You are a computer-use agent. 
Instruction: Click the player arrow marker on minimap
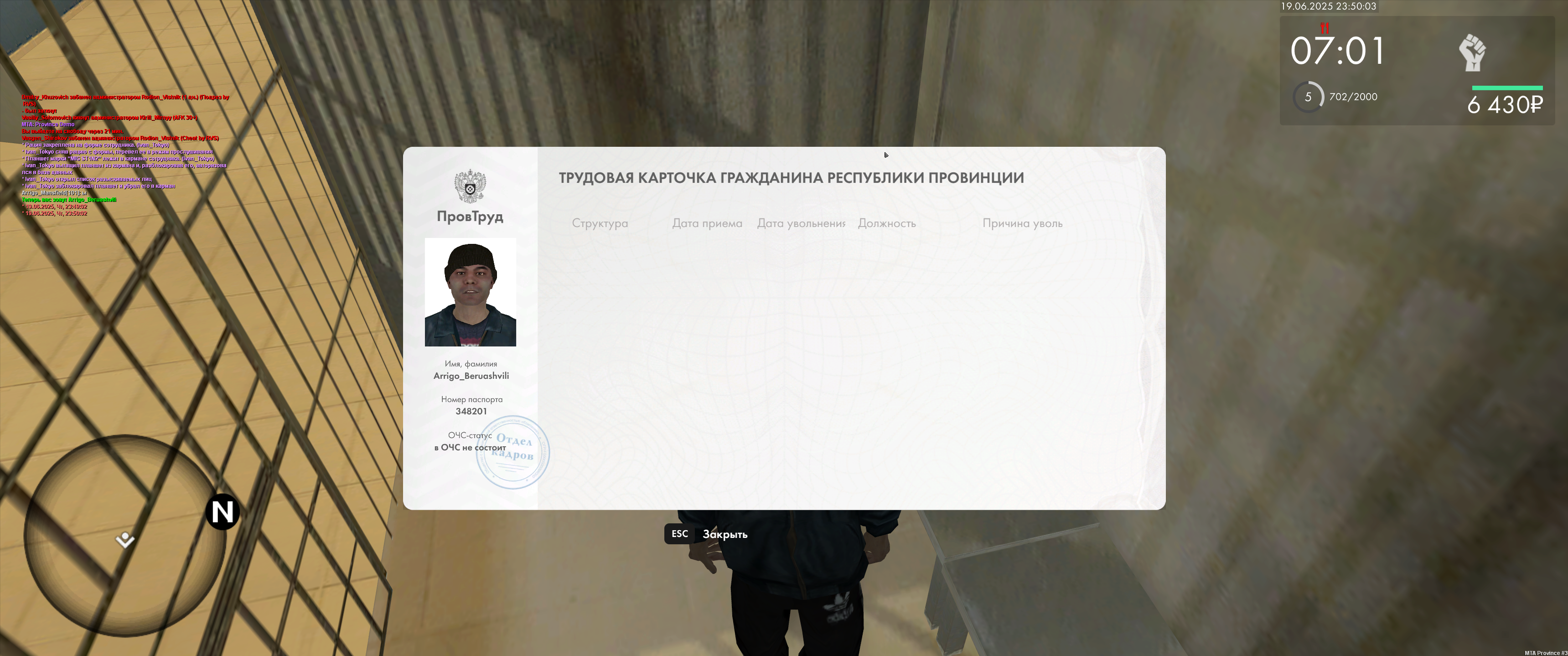point(125,540)
